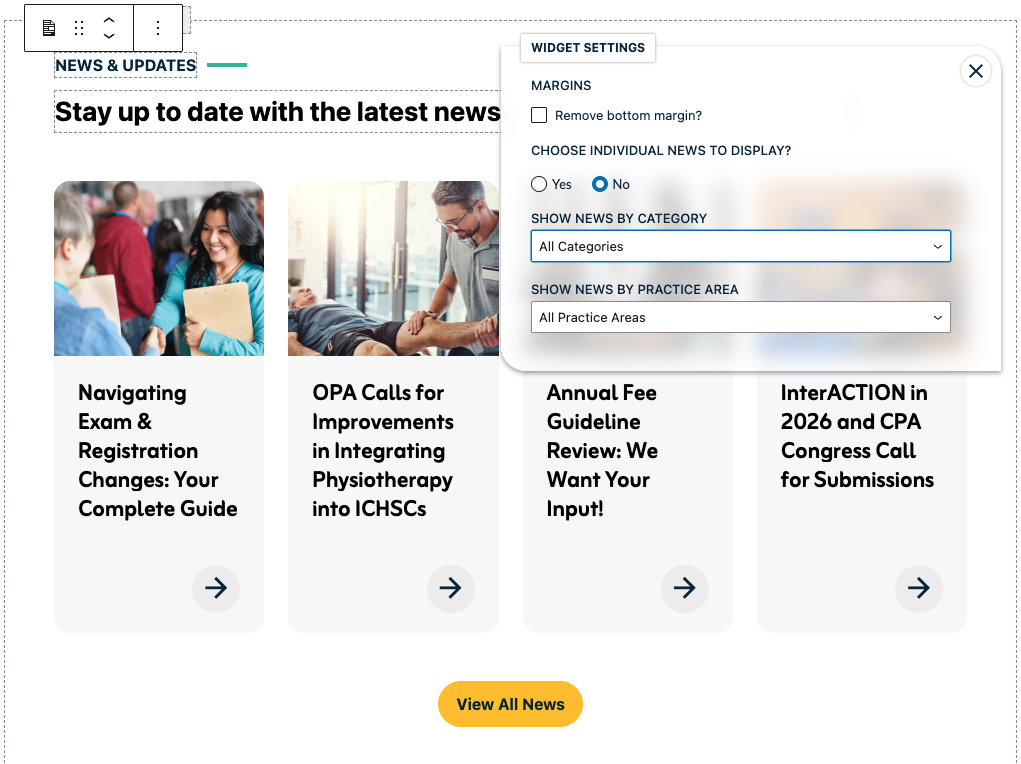The width and height of the screenshot is (1021, 764).
Task: Click the News & Updates heading text
Action: tap(126, 66)
